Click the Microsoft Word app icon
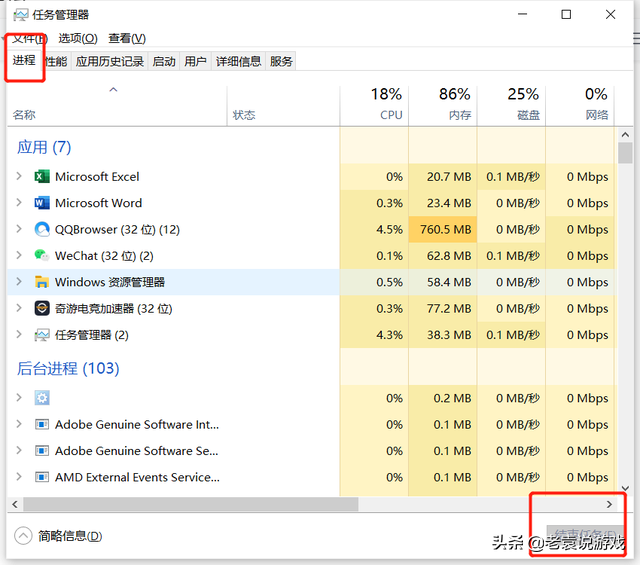 coord(42,203)
